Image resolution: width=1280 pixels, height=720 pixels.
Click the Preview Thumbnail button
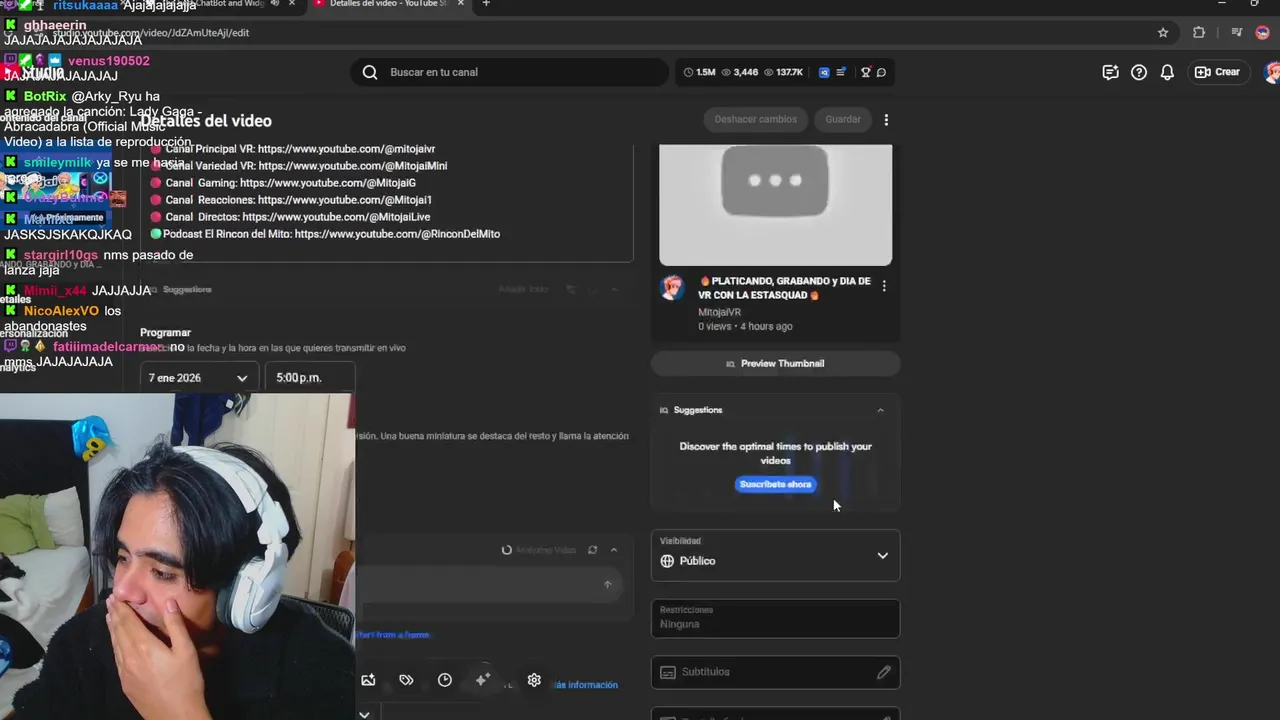point(775,363)
